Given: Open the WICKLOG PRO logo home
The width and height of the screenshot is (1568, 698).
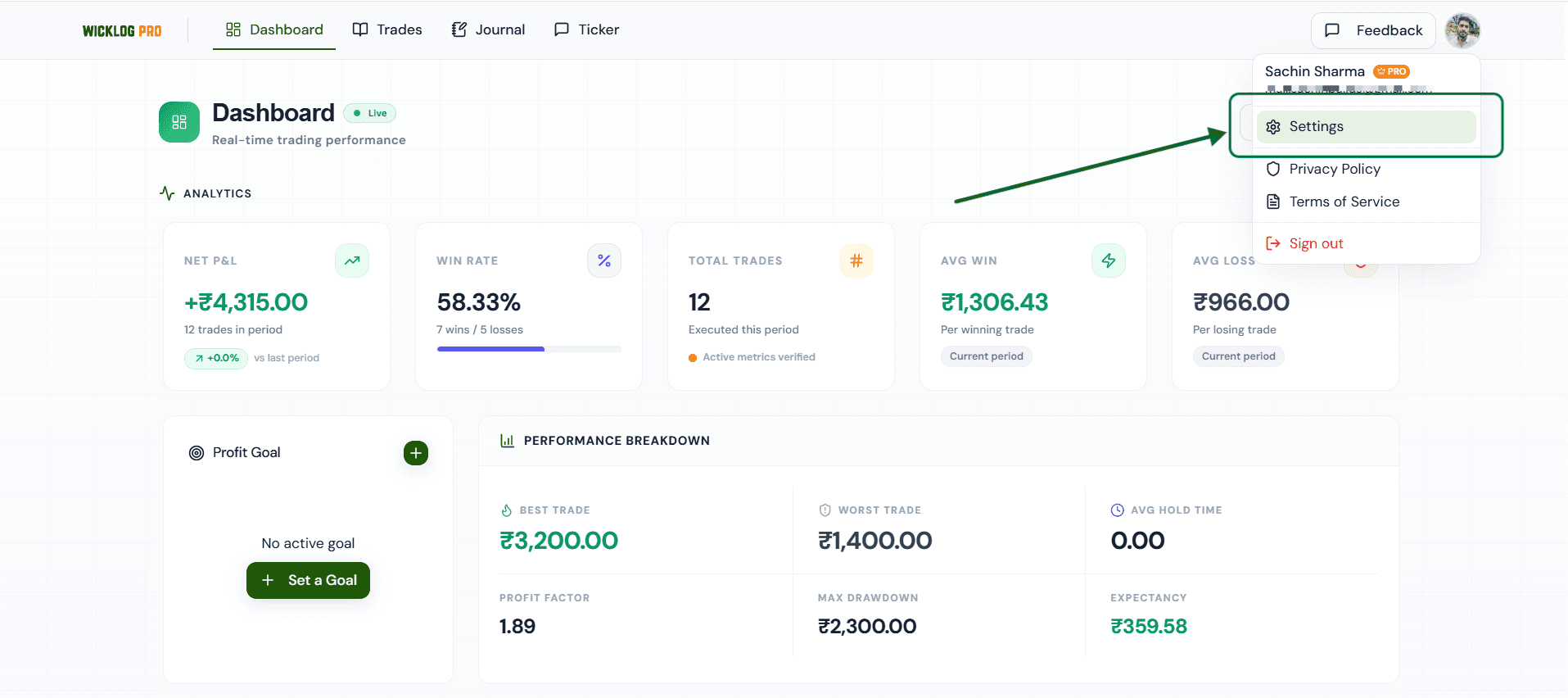Looking at the screenshot, I should click(122, 31).
